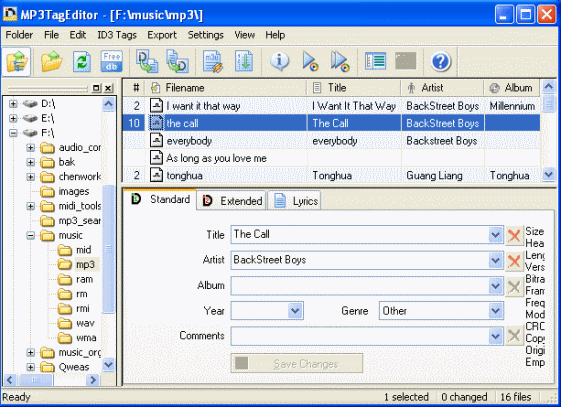Collapse the music folder node
This screenshot has width=561, height=407.
31,235
